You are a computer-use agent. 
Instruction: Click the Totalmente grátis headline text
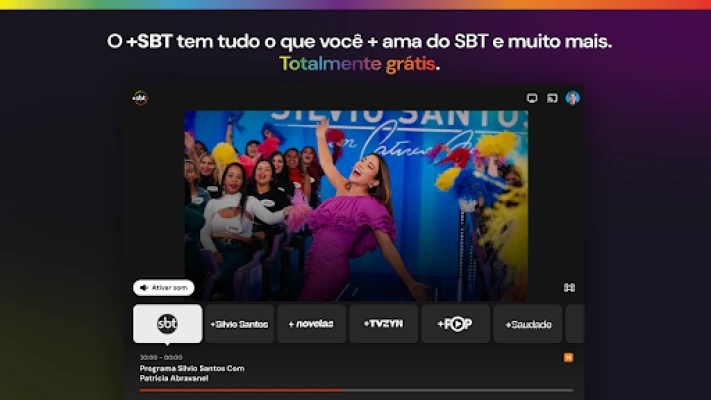360,64
